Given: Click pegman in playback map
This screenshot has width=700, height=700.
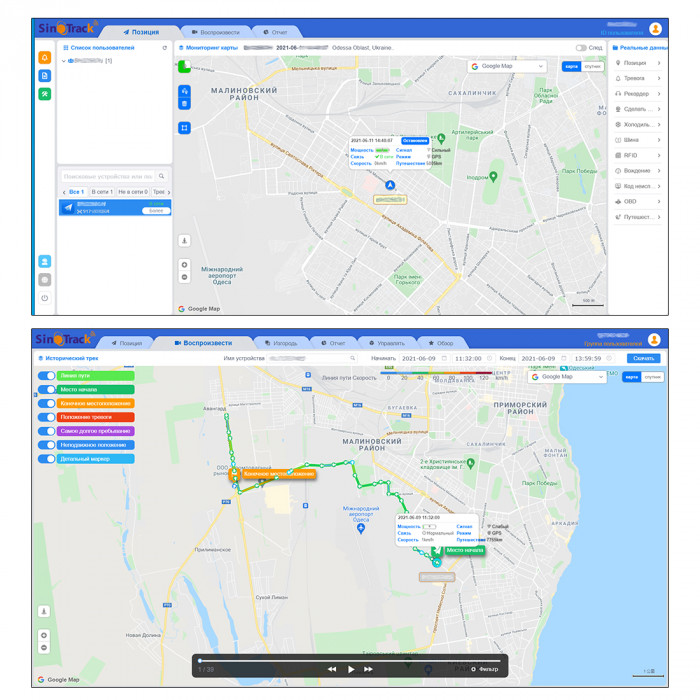Looking at the screenshot, I should coord(44,611).
